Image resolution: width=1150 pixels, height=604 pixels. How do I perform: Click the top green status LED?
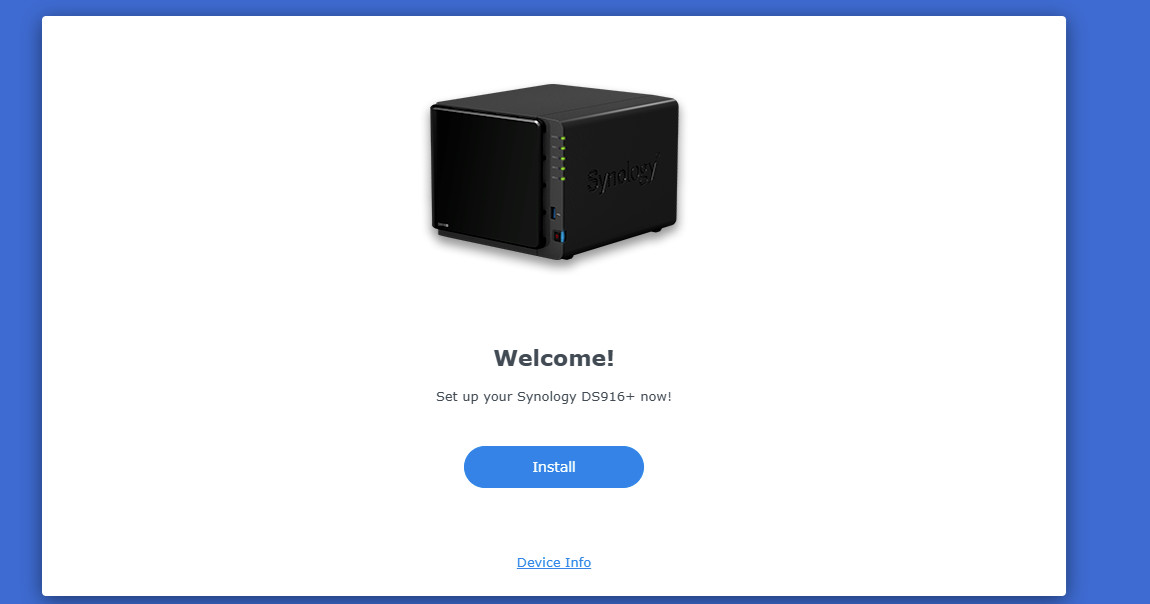563,138
